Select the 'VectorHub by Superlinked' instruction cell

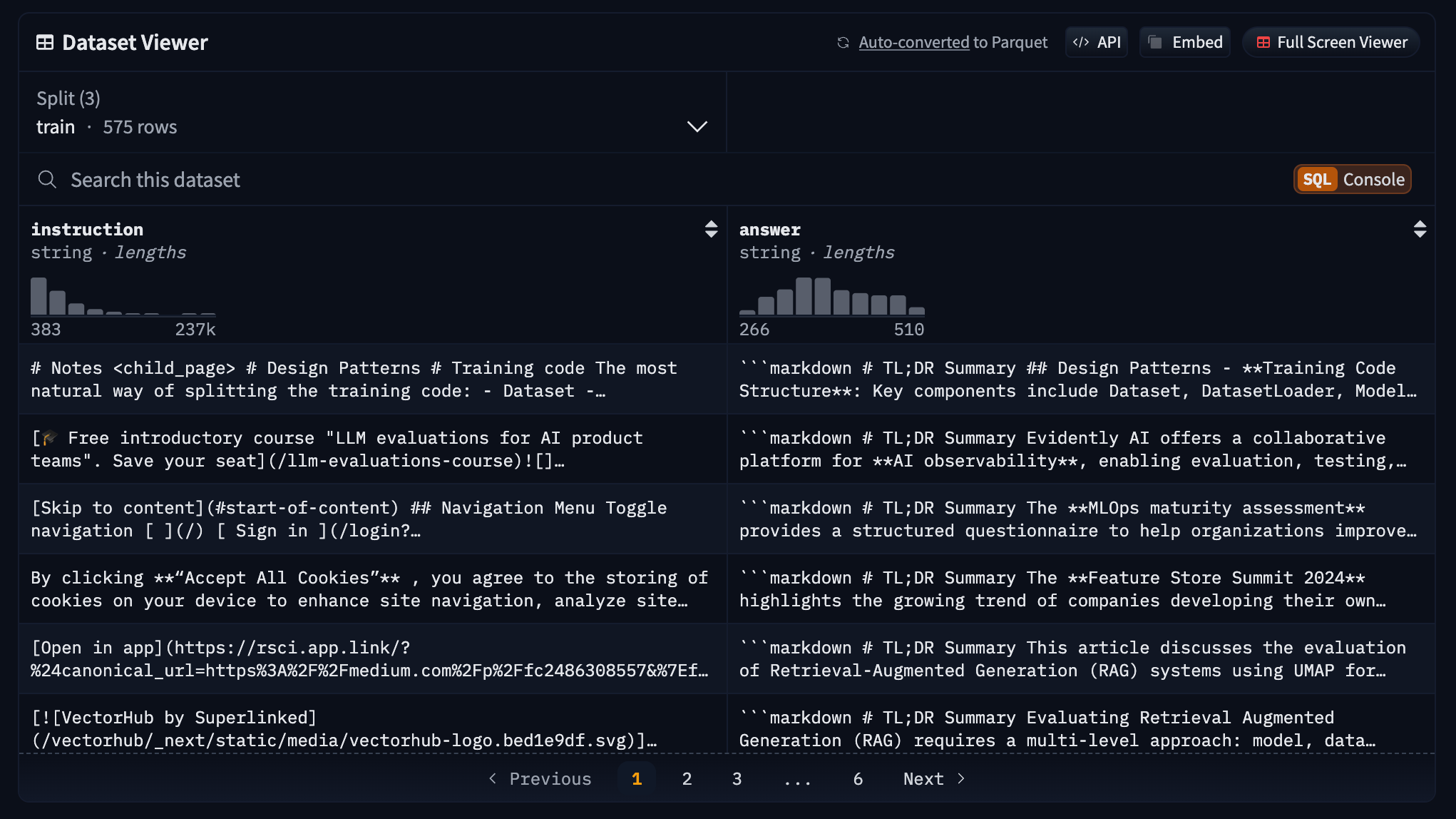pyautogui.click(x=373, y=724)
